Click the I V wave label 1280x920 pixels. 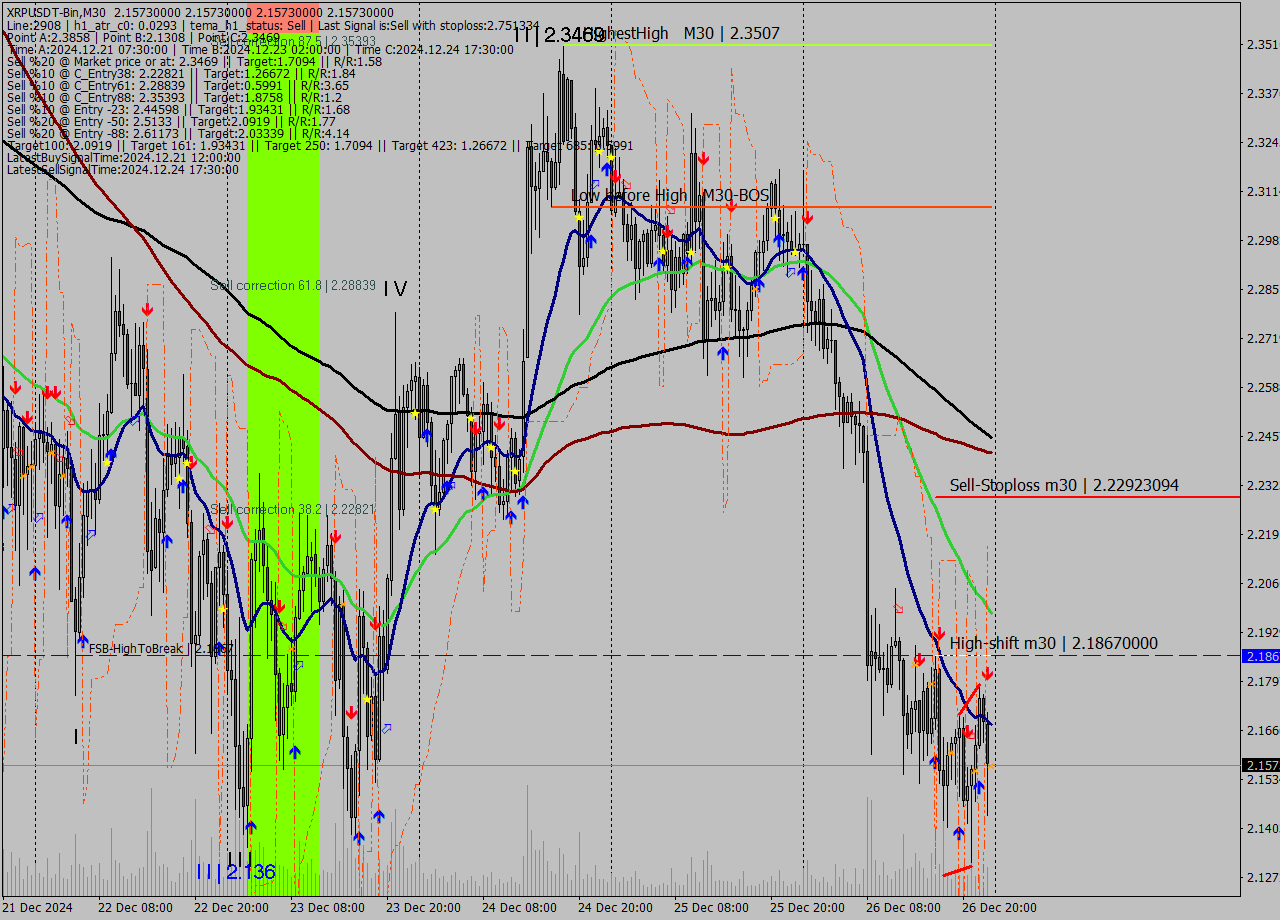(395, 289)
